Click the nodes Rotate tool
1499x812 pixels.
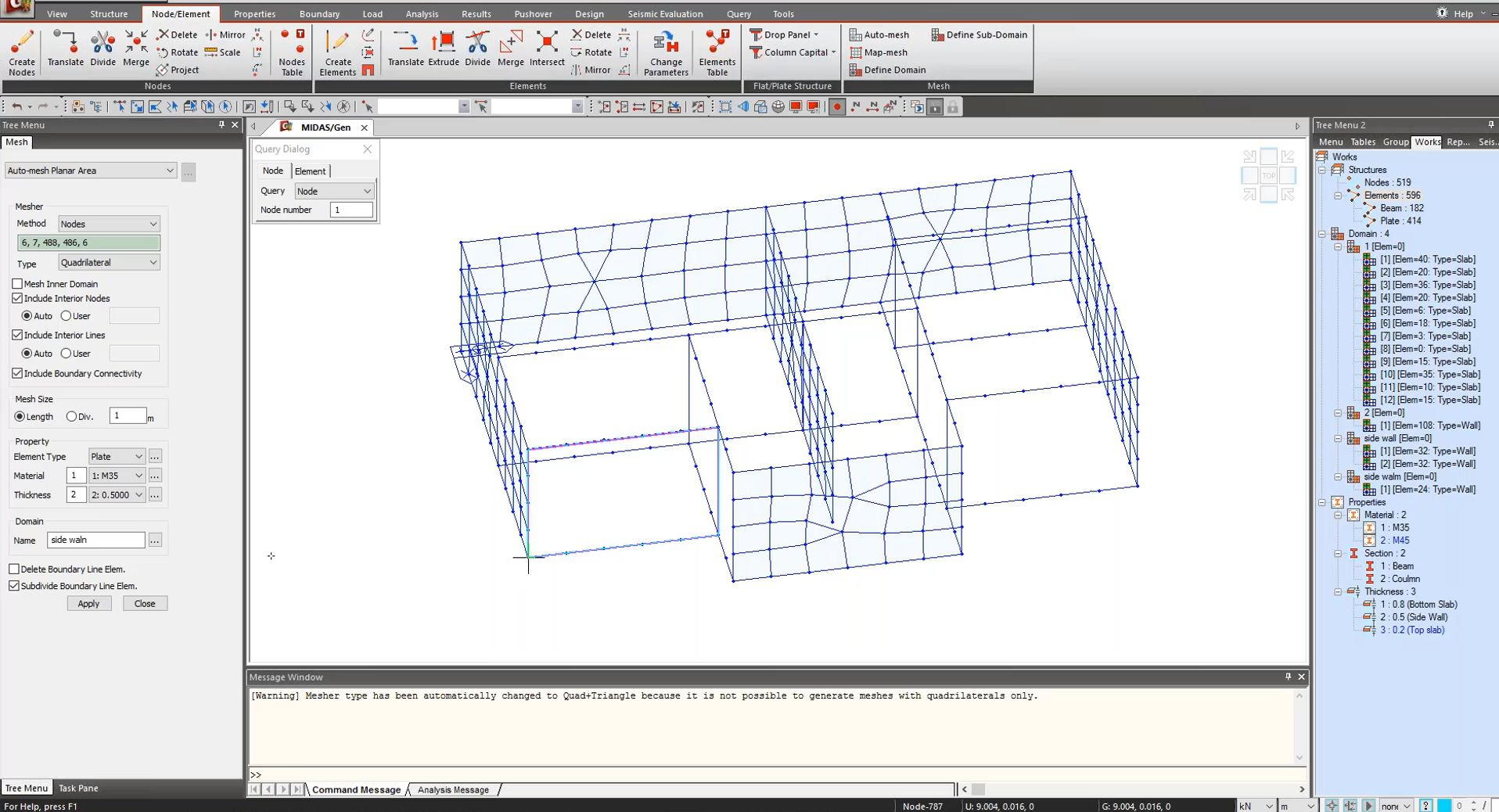178,52
